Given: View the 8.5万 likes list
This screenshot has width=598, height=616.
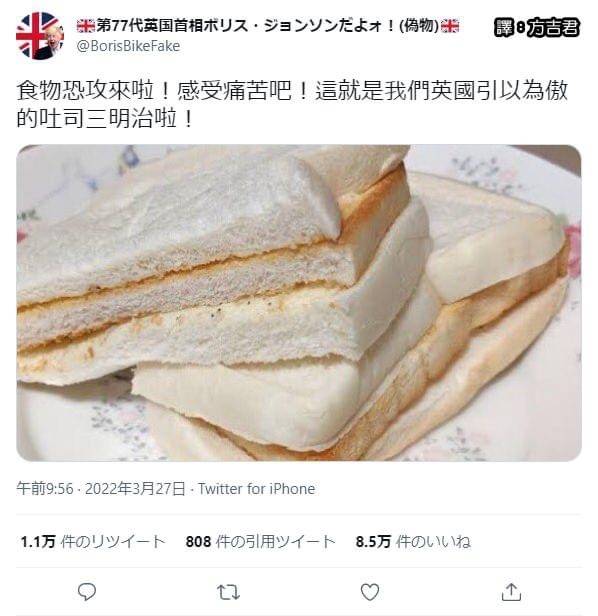Looking at the screenshot, I should click(413, 541).
